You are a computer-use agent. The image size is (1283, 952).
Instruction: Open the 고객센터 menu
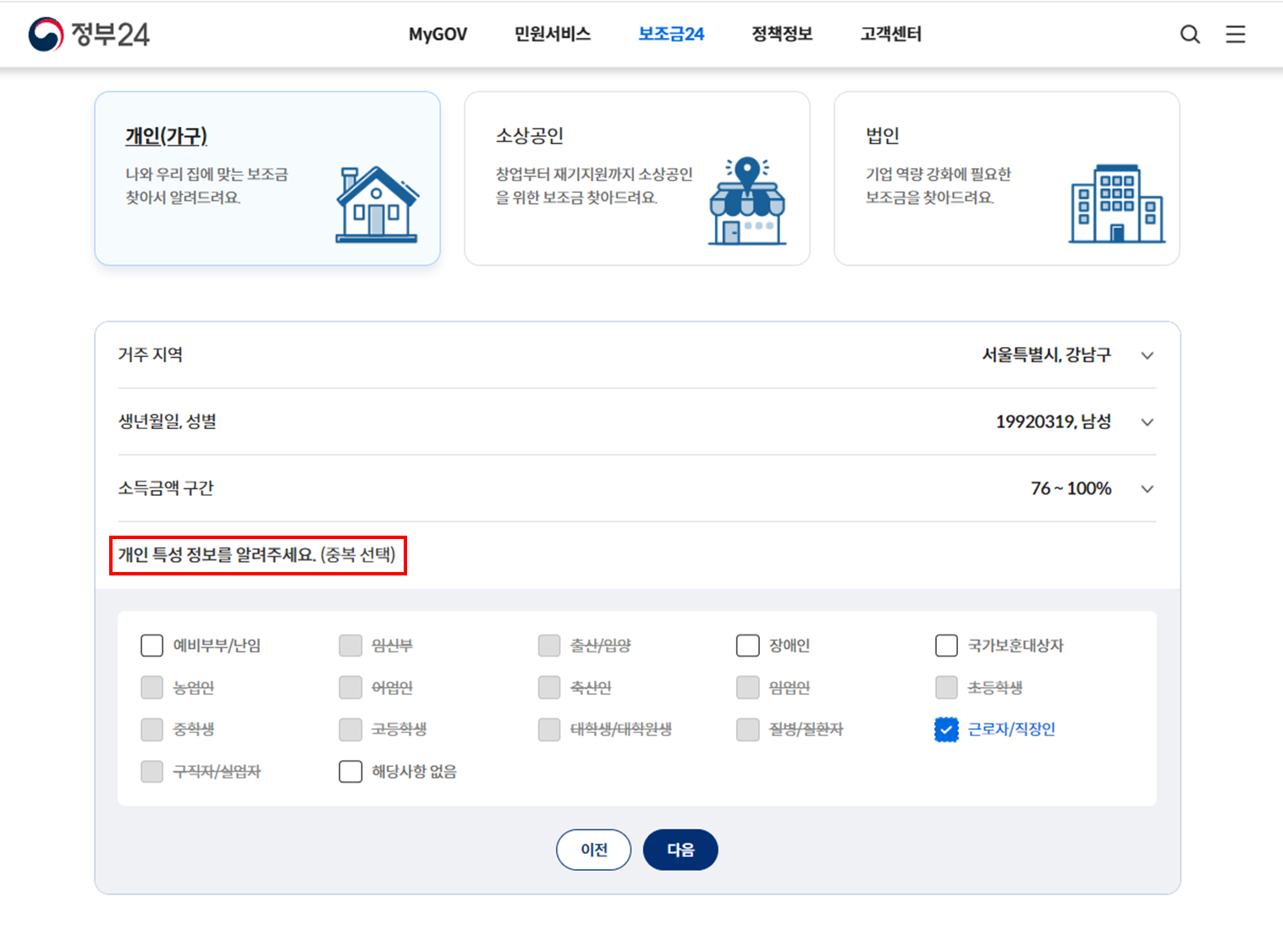(890, 34)
